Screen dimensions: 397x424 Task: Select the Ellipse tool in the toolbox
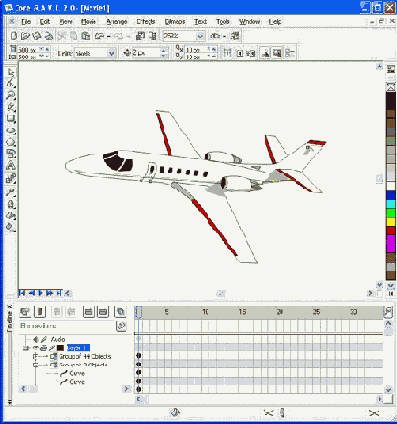(x=11, y=130)
